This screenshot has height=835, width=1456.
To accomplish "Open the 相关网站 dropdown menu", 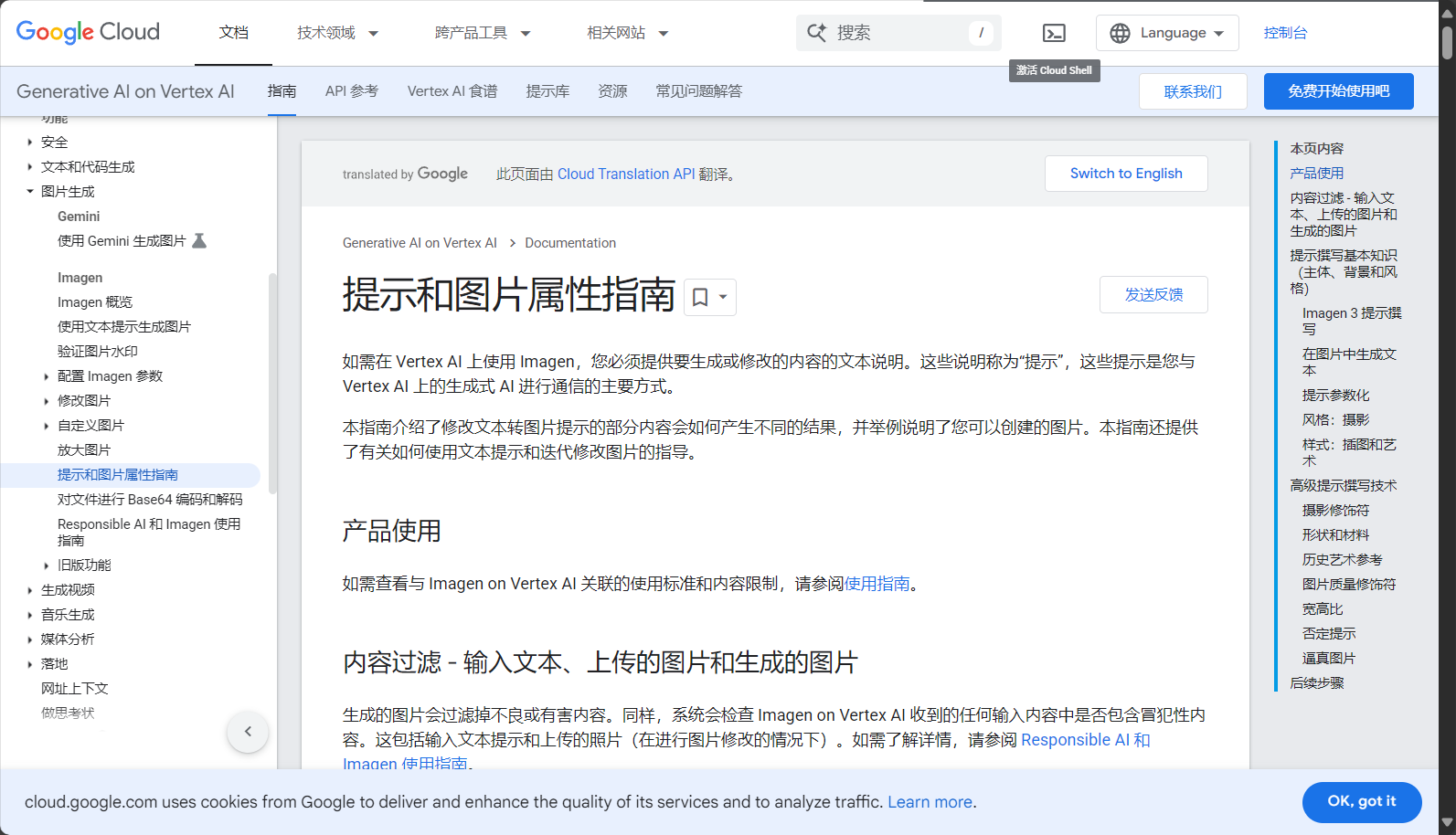I will click(628, 33).
